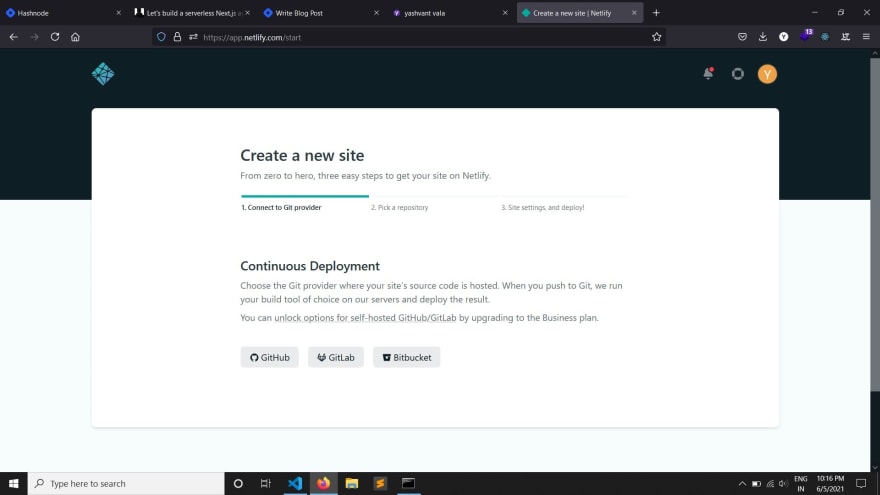
Task: Open the translate extension icon
Action: [845, 37]
